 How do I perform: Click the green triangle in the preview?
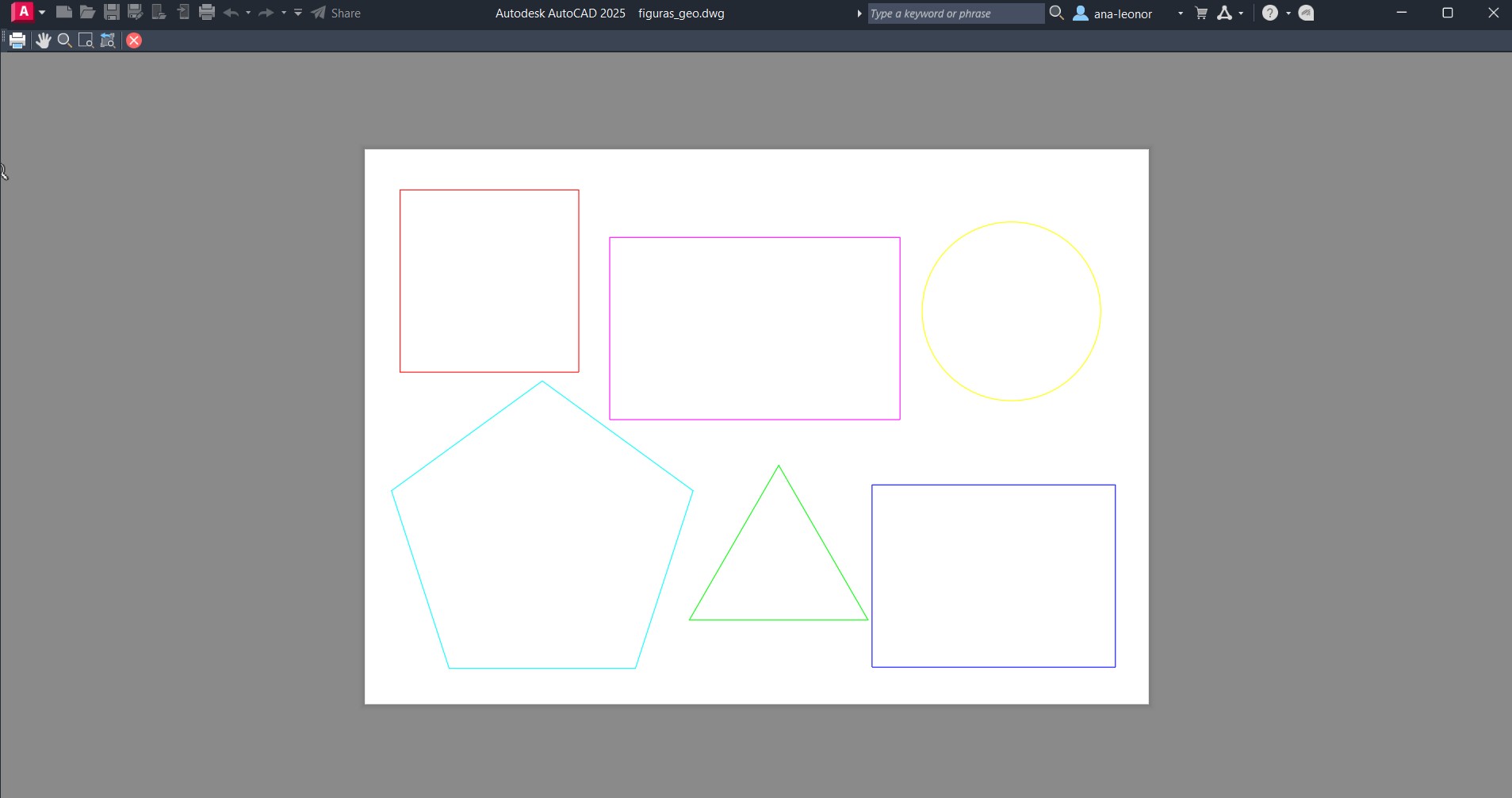[x=779, y=543]
